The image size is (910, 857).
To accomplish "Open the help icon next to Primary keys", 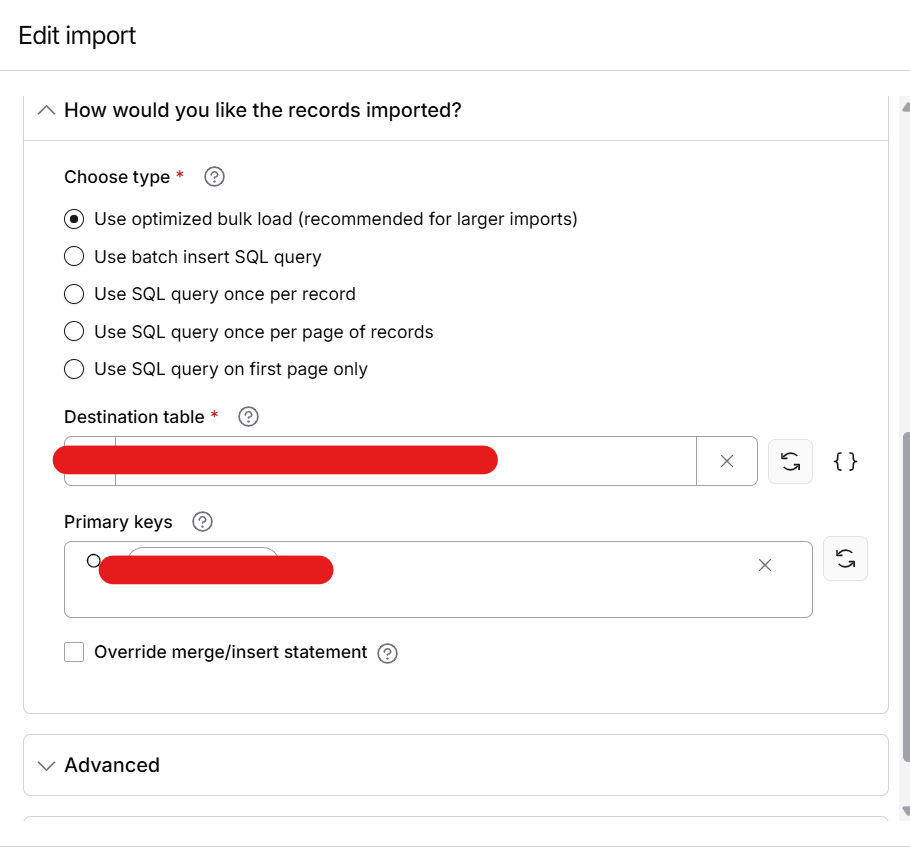I will click(201, 521).
